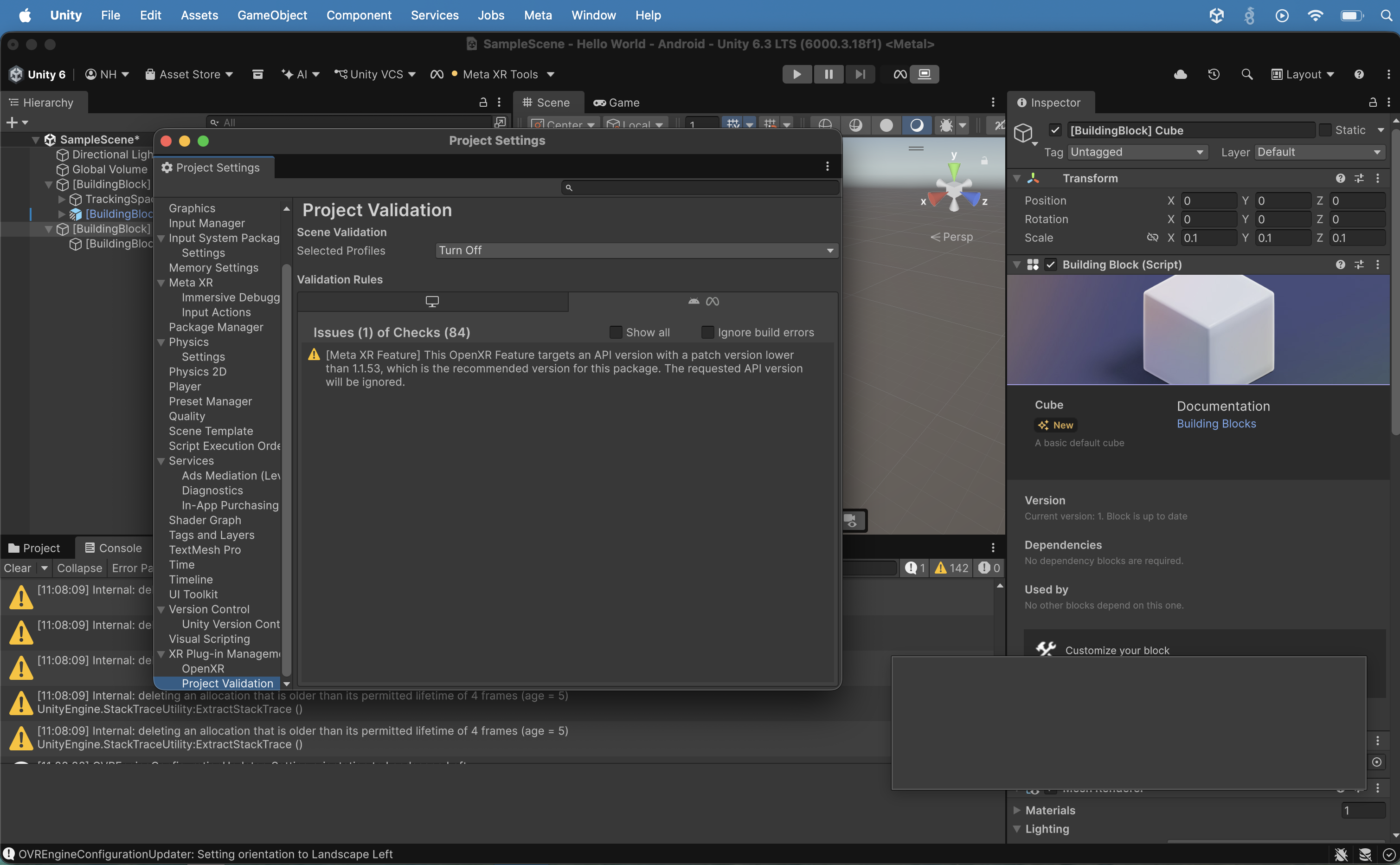Toggle the Scale constrain proportions link icon
This screenshot has width=1400, height=865.
[x=1152, y=238]
